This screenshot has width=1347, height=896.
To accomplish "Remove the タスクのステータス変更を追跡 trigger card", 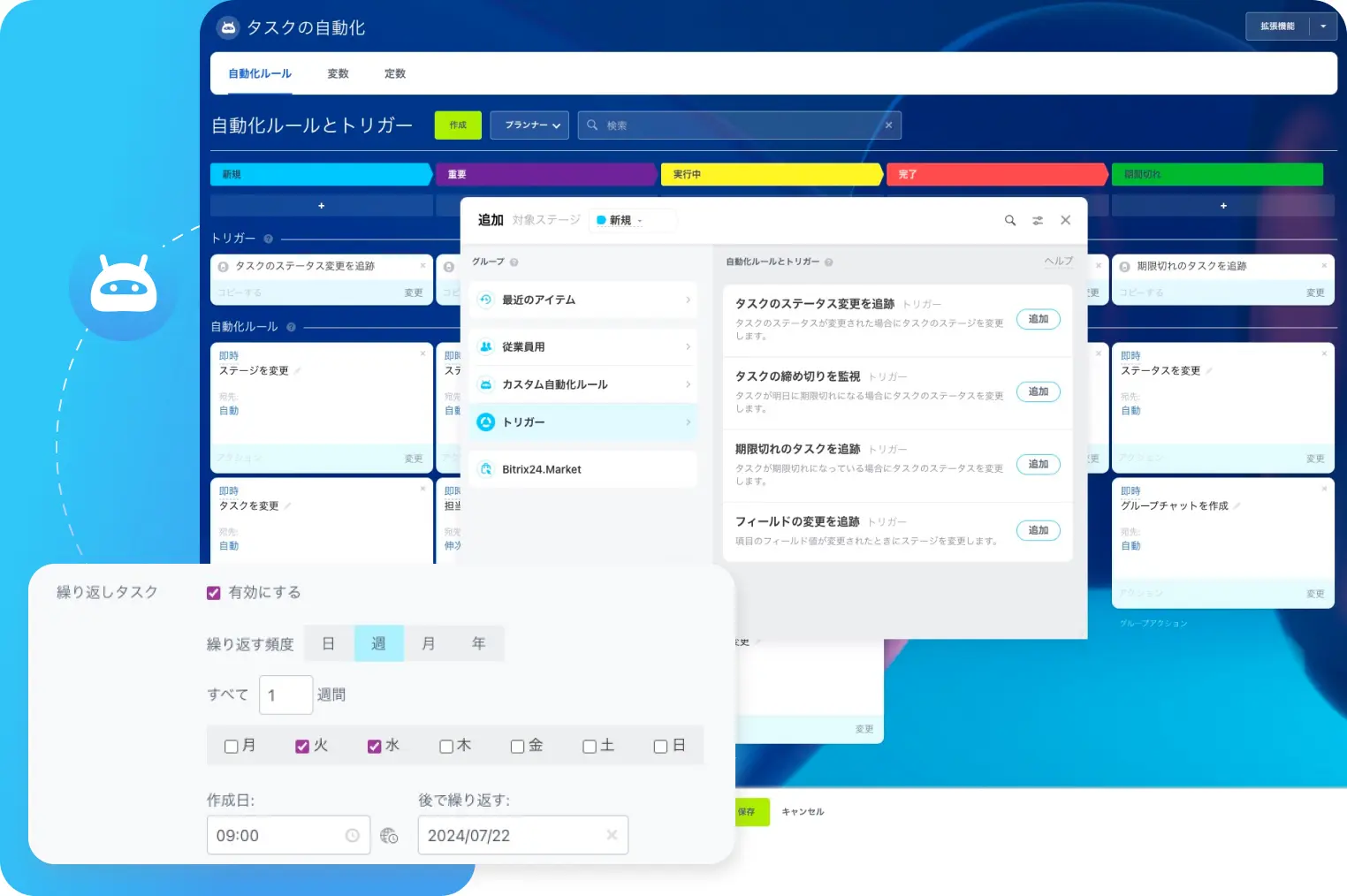I will coord(422,265).
